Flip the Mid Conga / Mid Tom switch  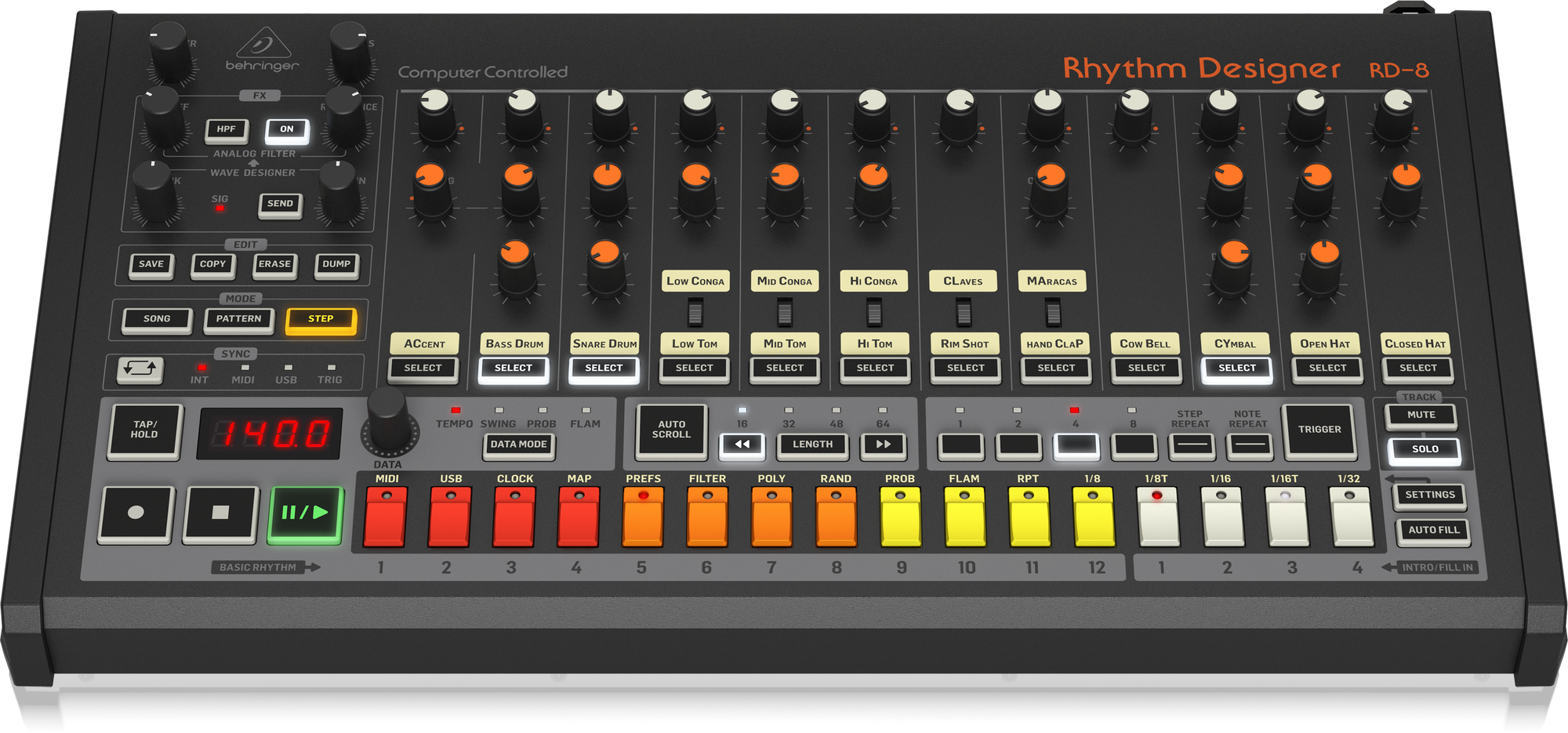tap(784, 314)
